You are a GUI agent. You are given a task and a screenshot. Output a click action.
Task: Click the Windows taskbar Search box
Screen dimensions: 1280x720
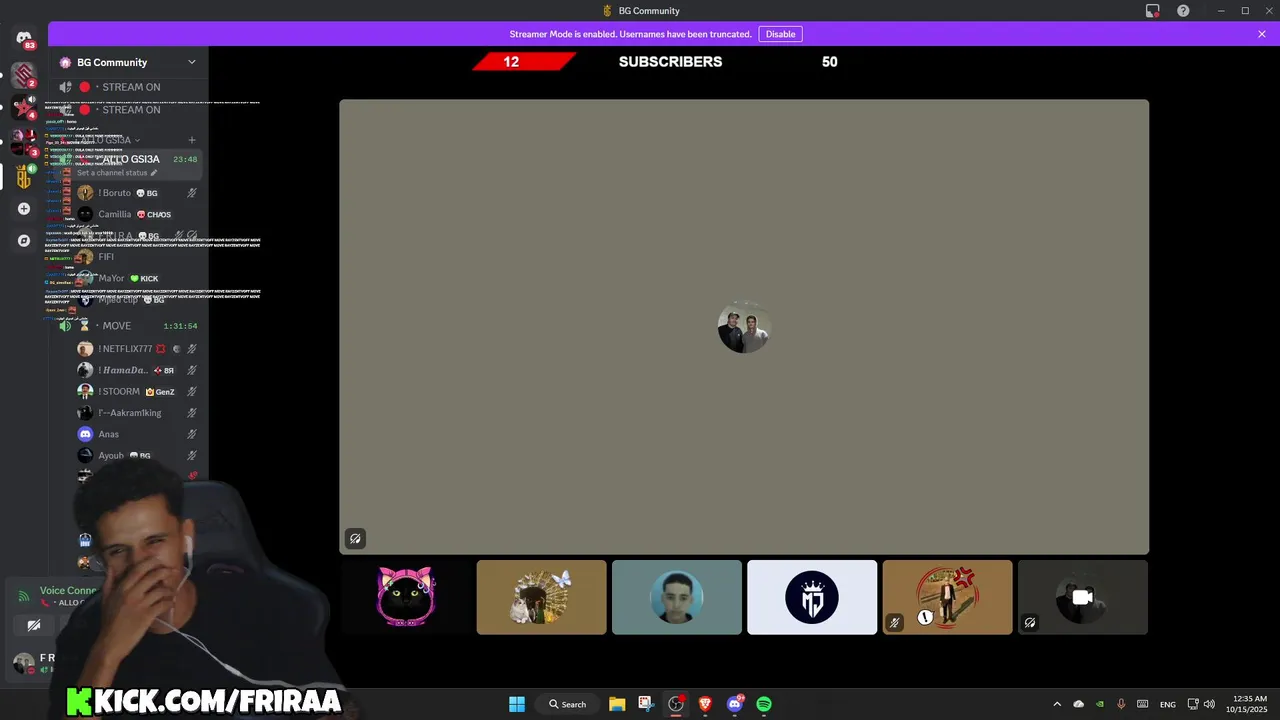(567, 704)
